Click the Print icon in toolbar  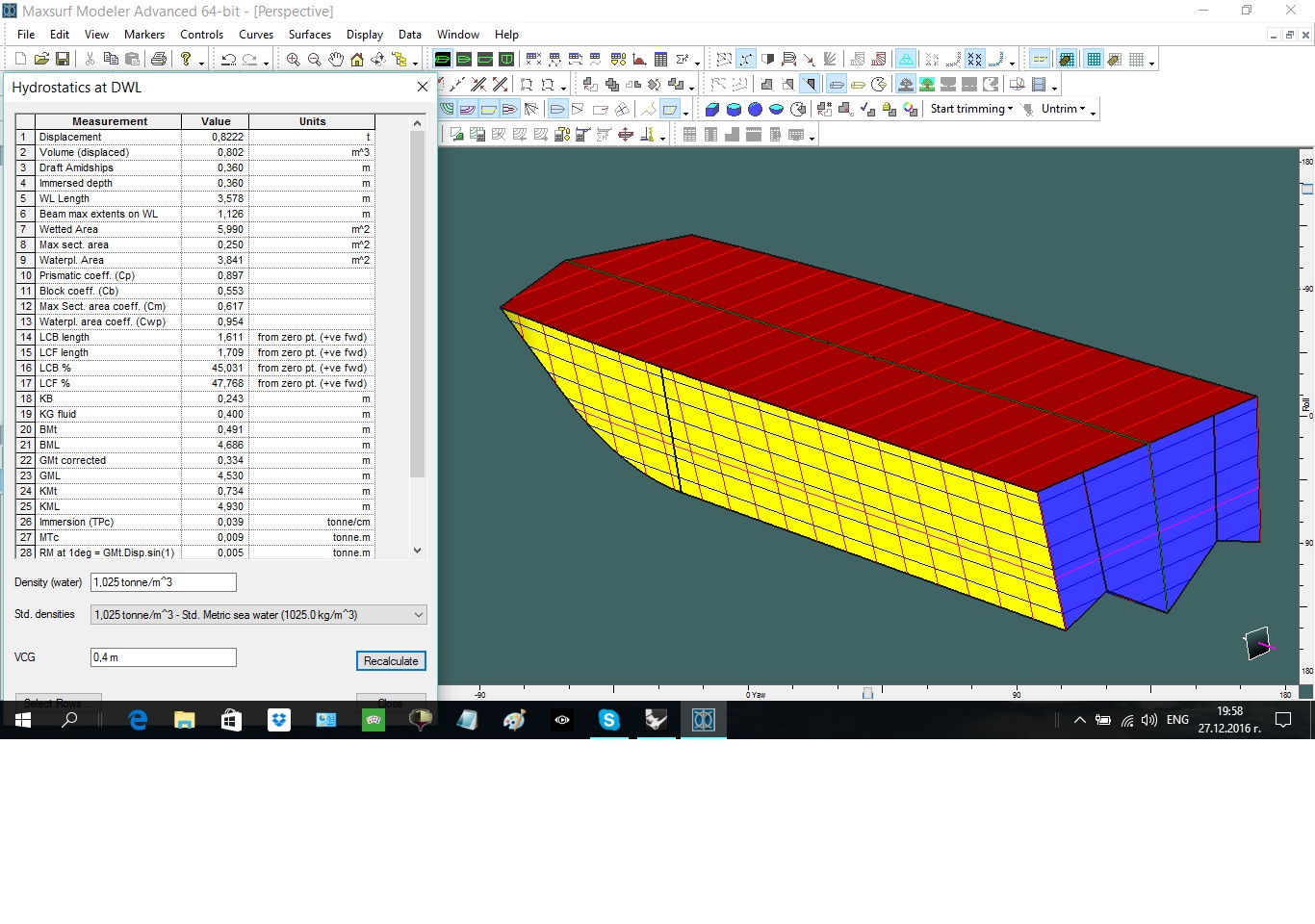point(159,60)
